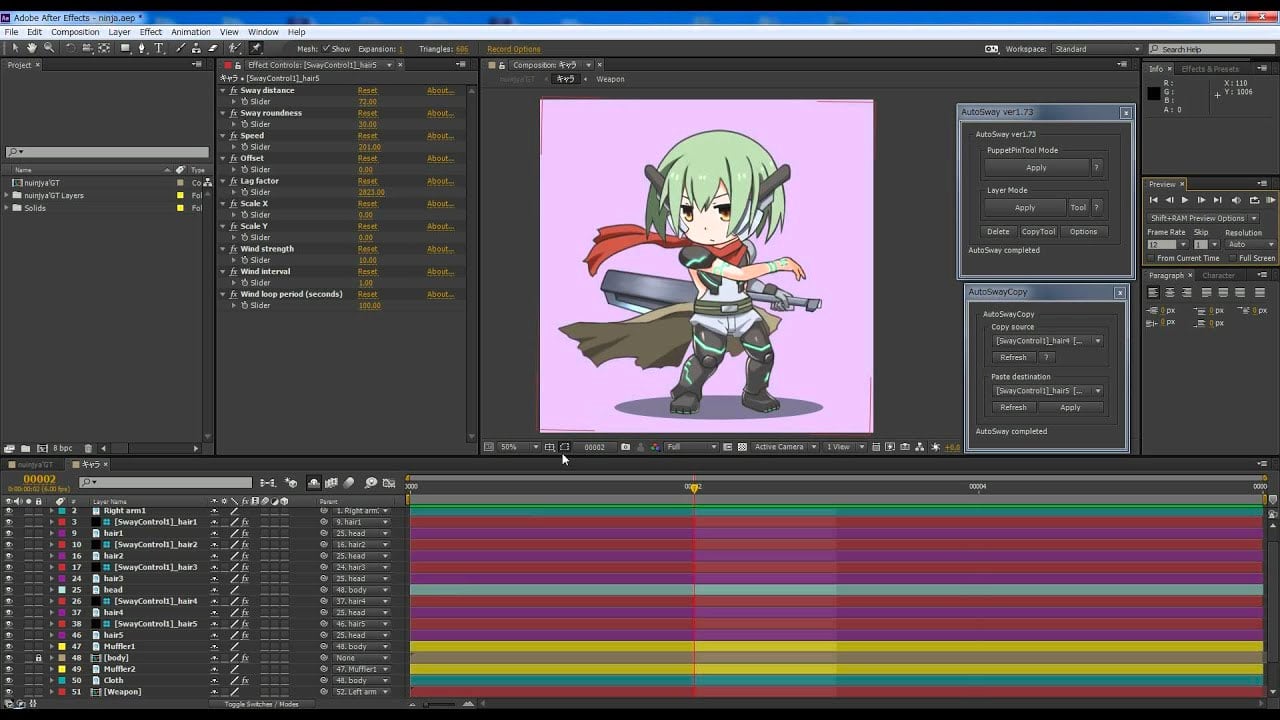Hide the head layer eye toggle

[8, 590]
